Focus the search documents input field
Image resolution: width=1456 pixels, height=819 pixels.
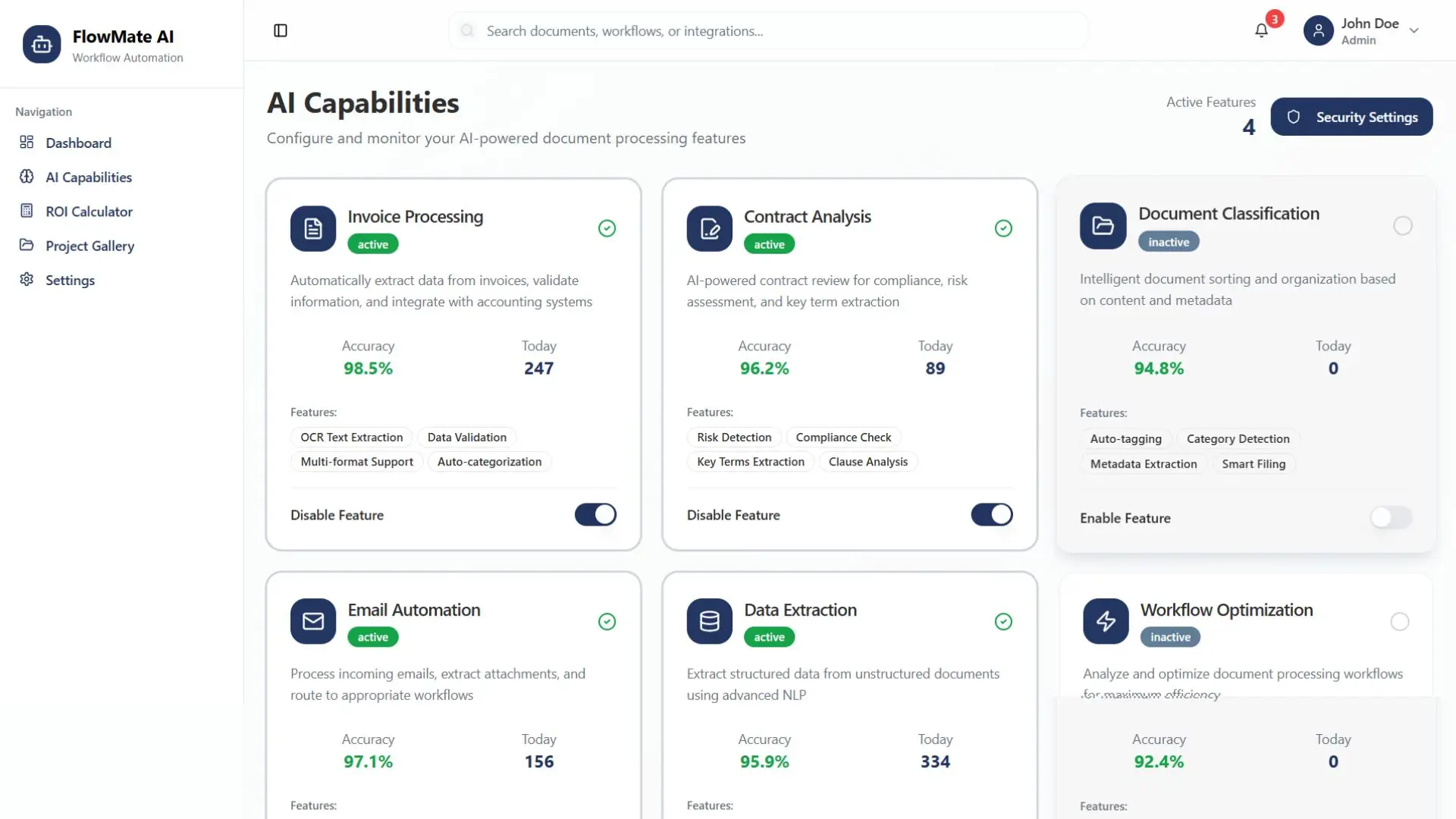click(768, 30)
